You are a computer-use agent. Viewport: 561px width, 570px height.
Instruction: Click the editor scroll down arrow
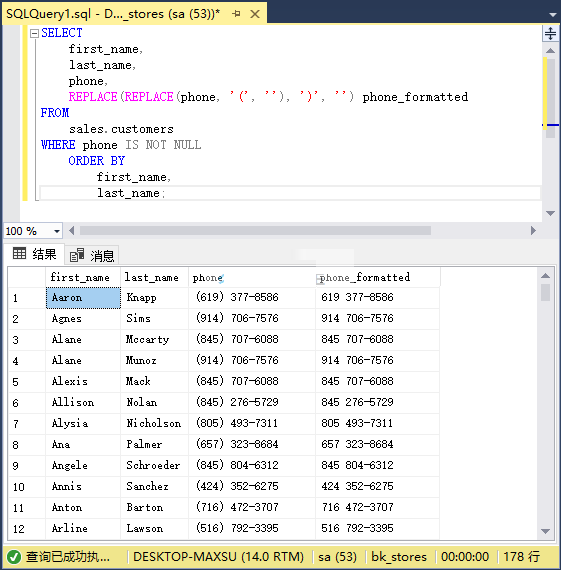pos(550,213)
